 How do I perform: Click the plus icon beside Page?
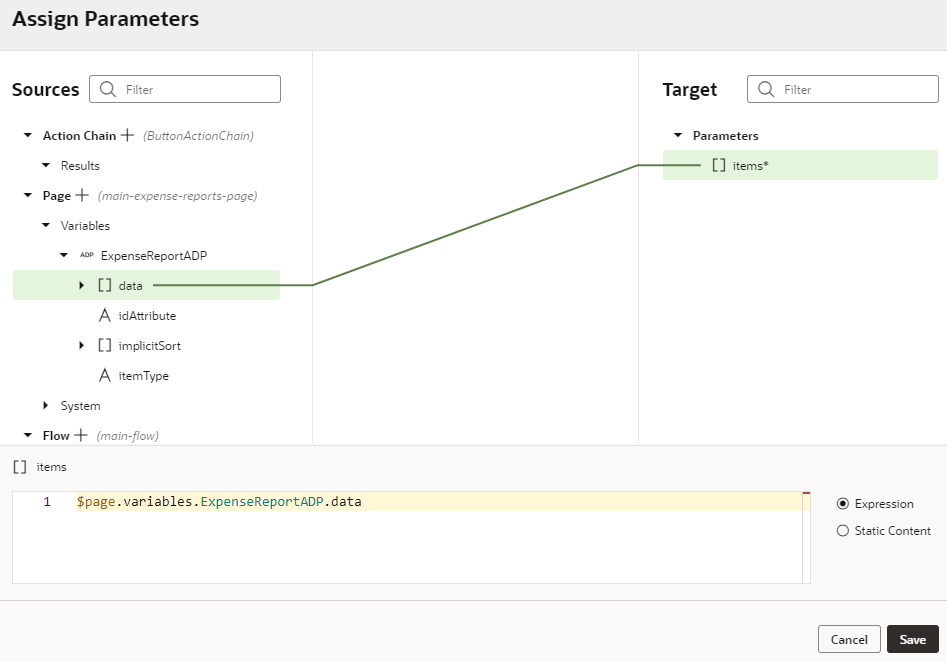click(82, 195)
